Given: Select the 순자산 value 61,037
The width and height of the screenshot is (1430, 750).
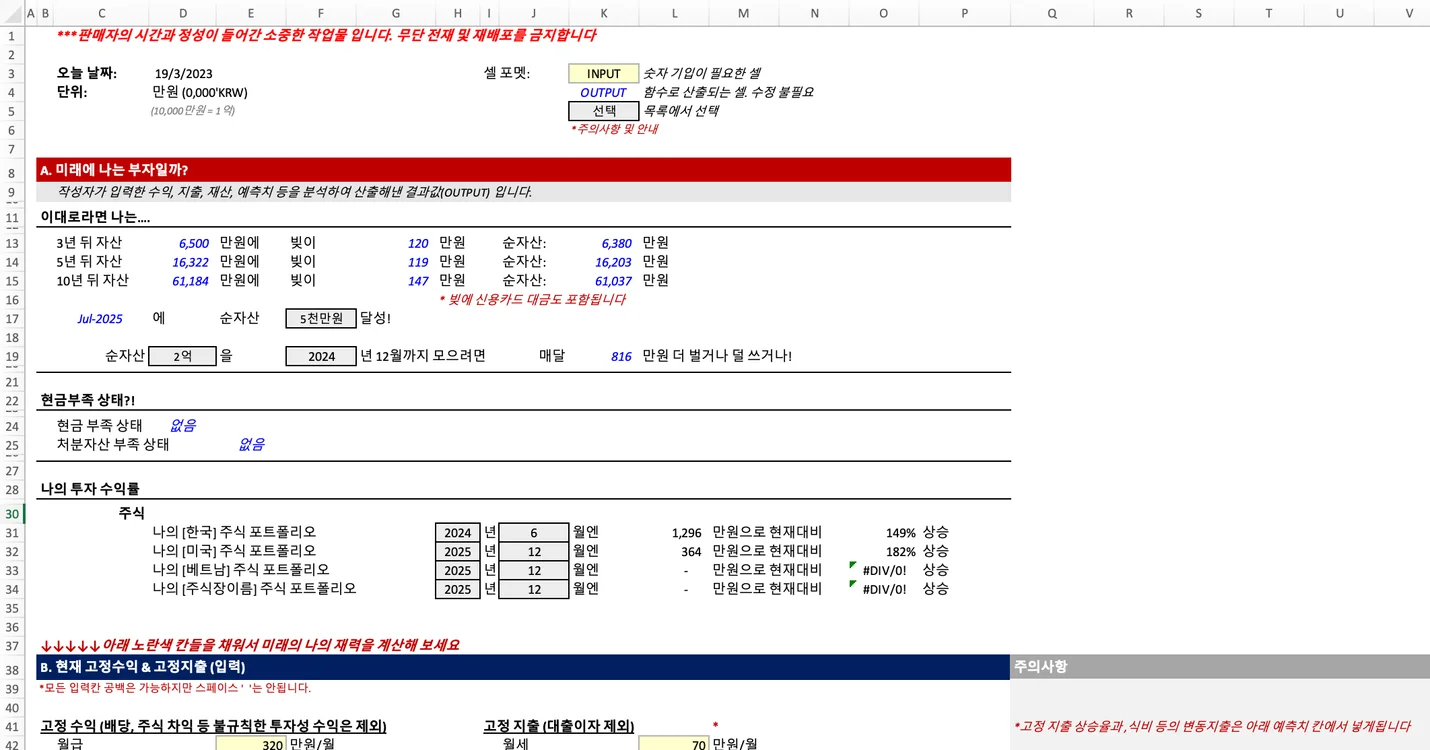Looking at the screenshot, I should pos(614,281).
